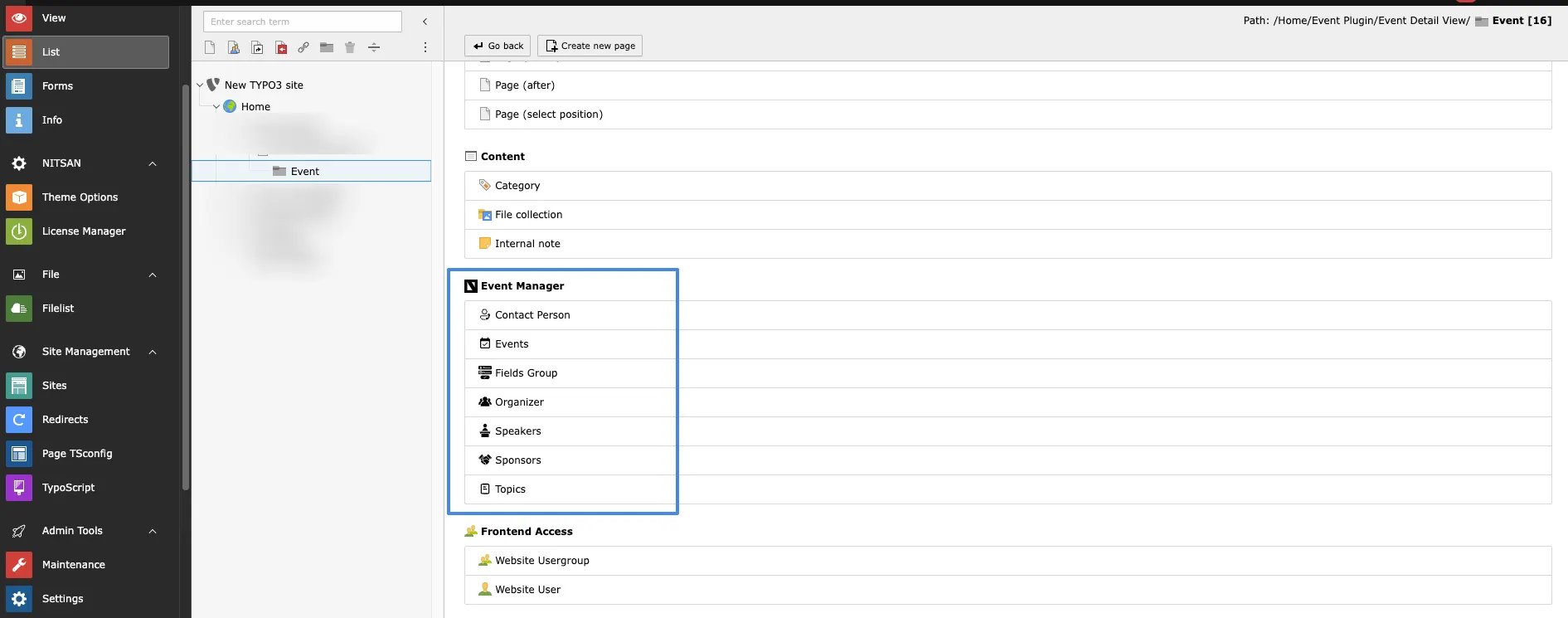Click Create new page button

[x=590, y=46]
